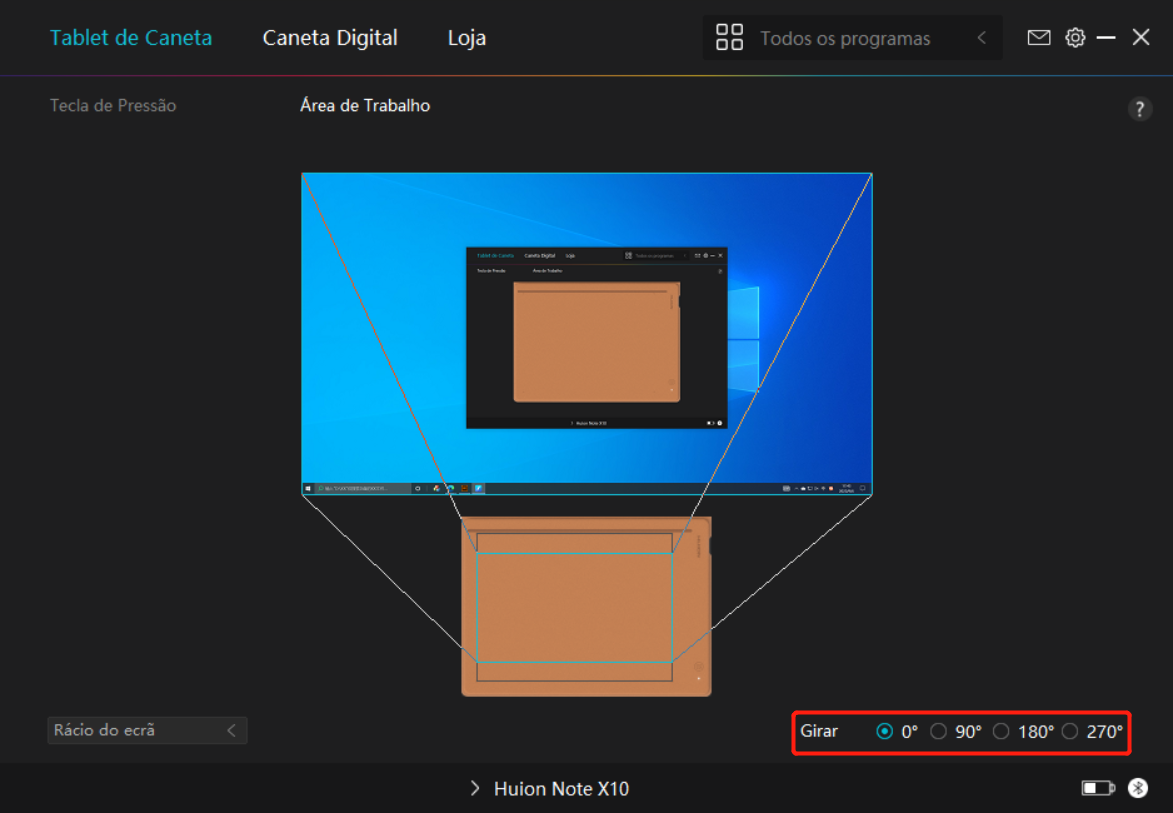Select the Área de Trabalho section
This screenshot has height=813, width=1173.
(365, 105)
